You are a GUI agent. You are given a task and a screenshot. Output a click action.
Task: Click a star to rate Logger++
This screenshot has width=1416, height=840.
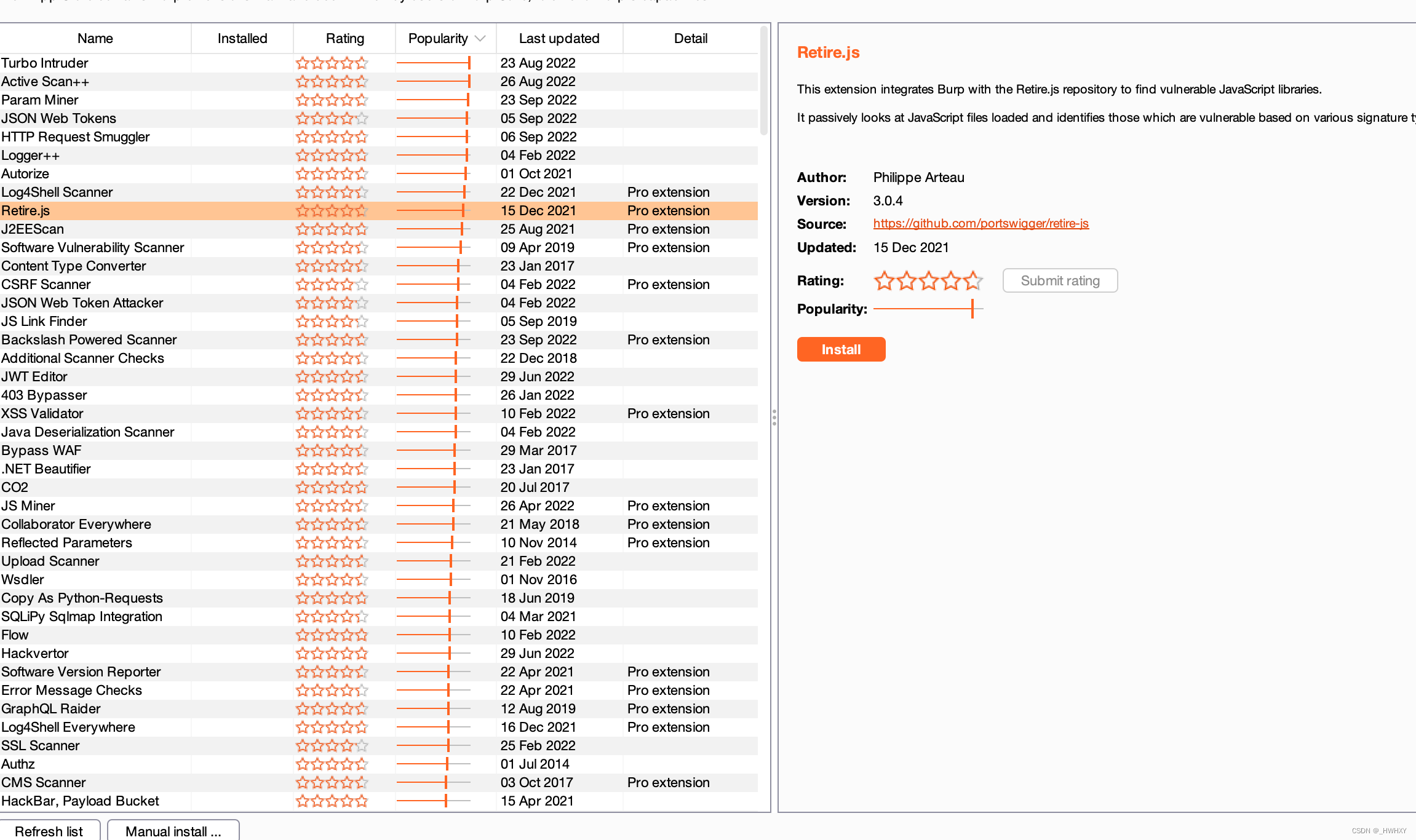click(332, 155)
